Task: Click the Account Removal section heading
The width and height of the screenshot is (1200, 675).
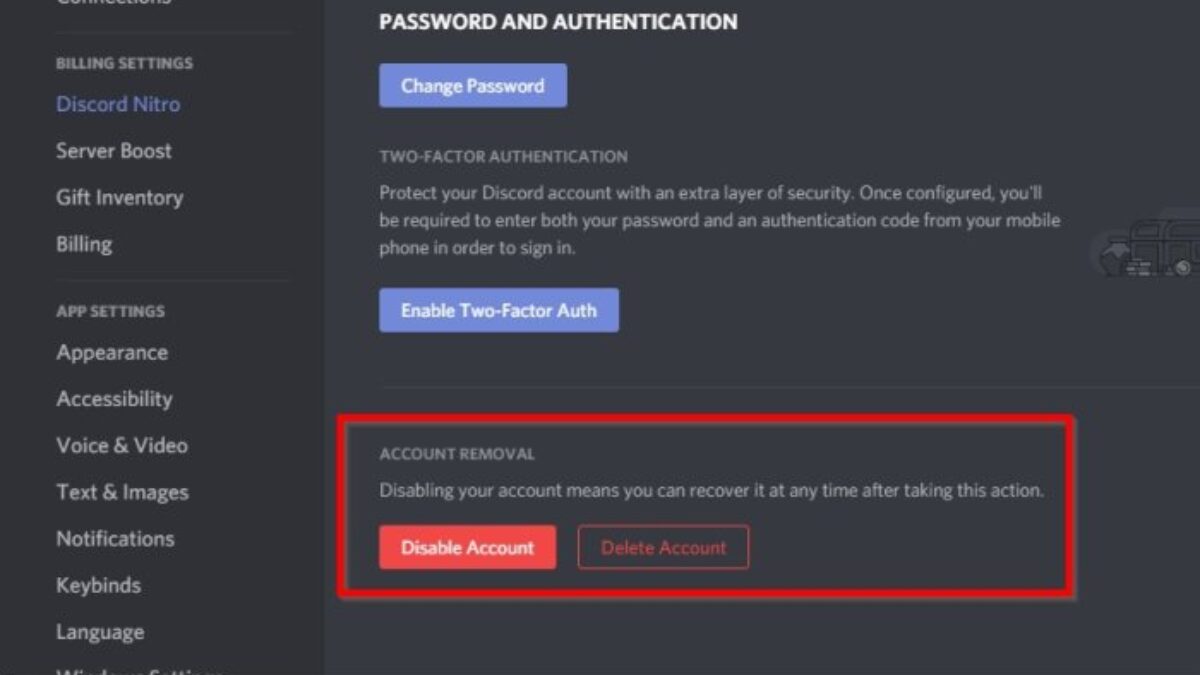Action: coord(457,454)
